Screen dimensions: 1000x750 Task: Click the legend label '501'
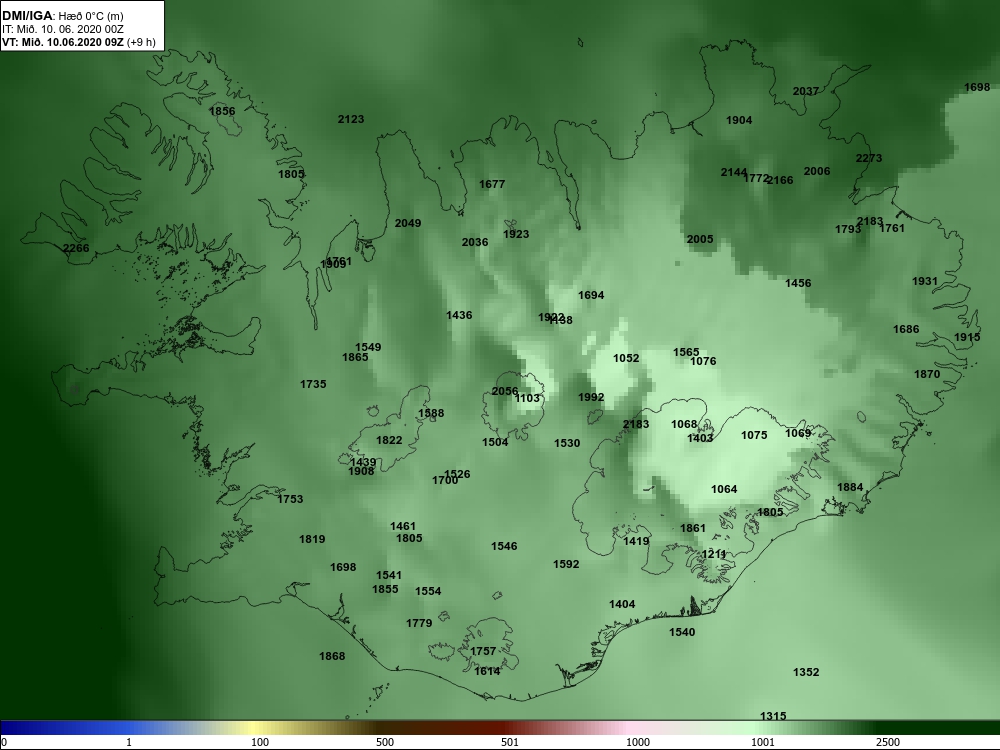[510, 742]
